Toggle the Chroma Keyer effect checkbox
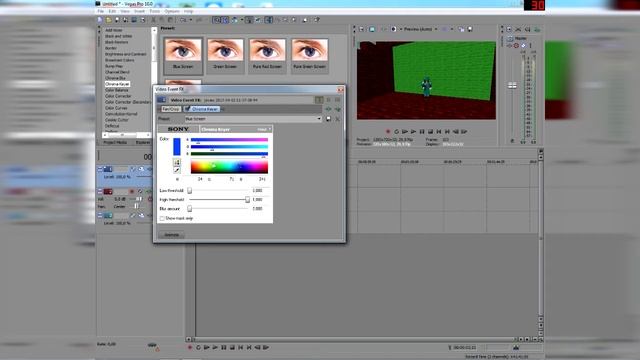640x360 pixels. tap(187, 109)
